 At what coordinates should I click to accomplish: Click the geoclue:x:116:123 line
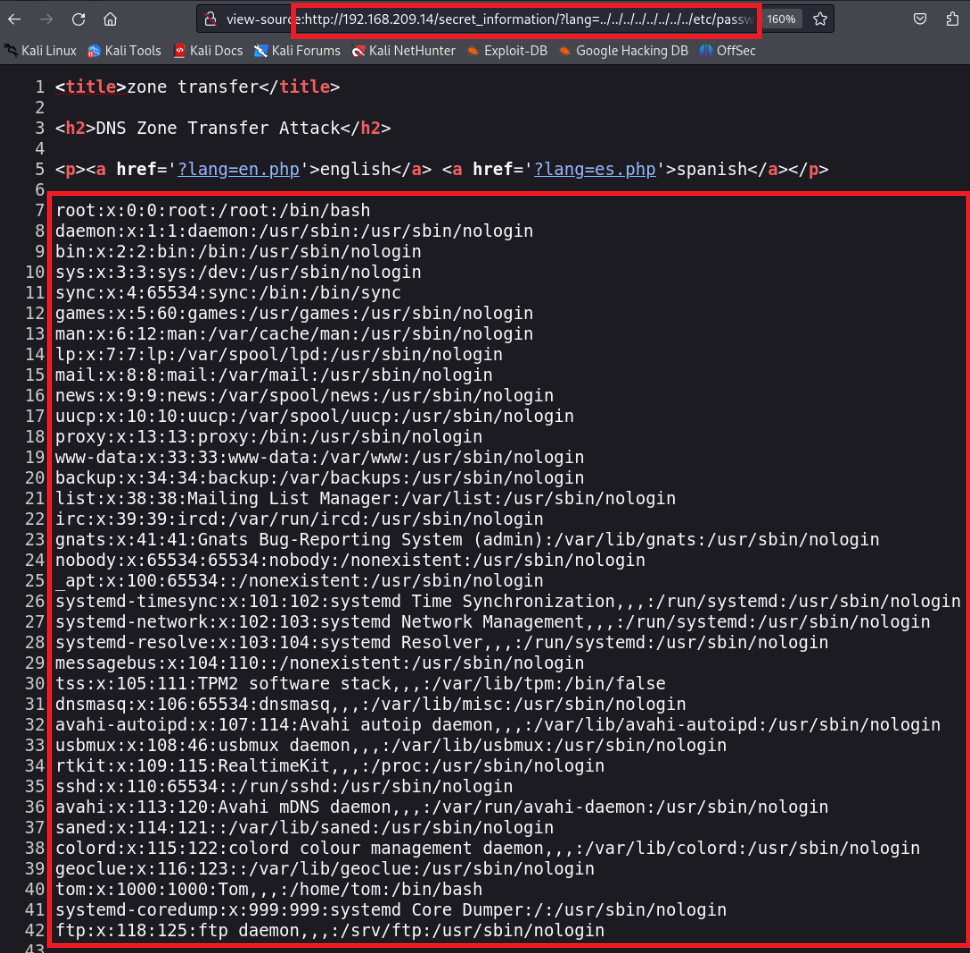coord(325,868)
